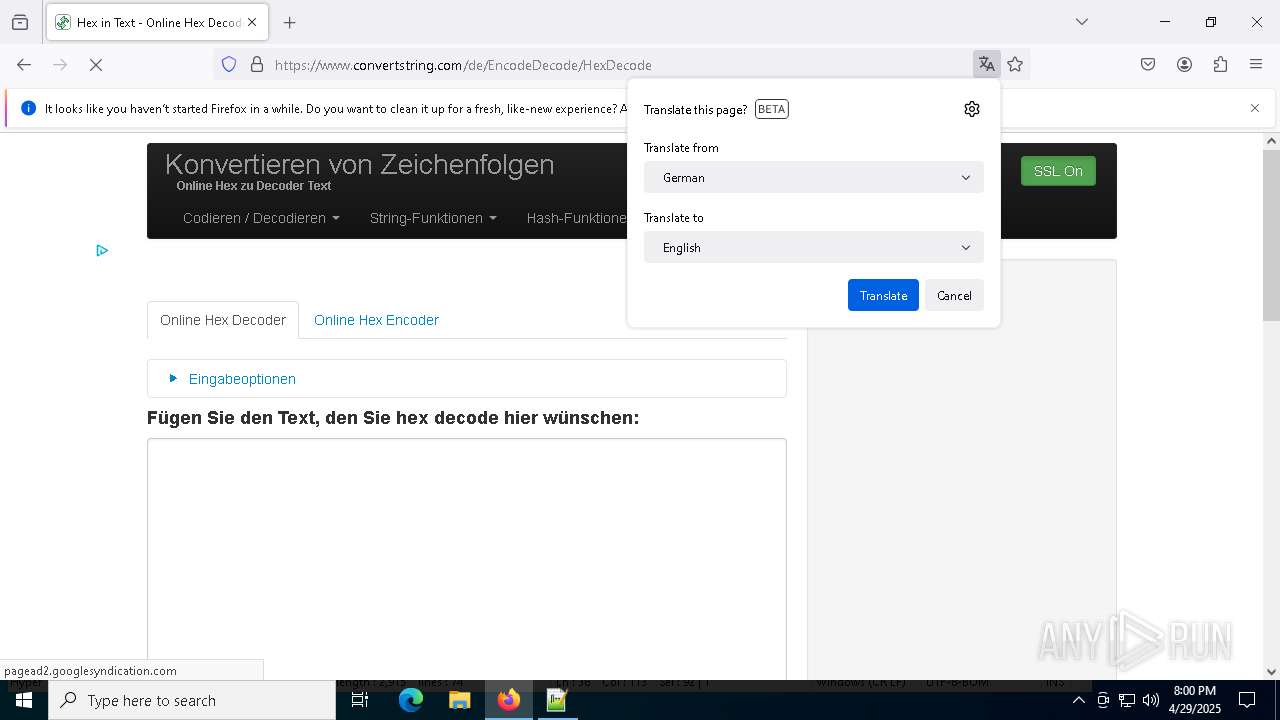Open Save to Pocket icon
The width and height of the screenshot is (1280, 720).
tap(1148, 65)
